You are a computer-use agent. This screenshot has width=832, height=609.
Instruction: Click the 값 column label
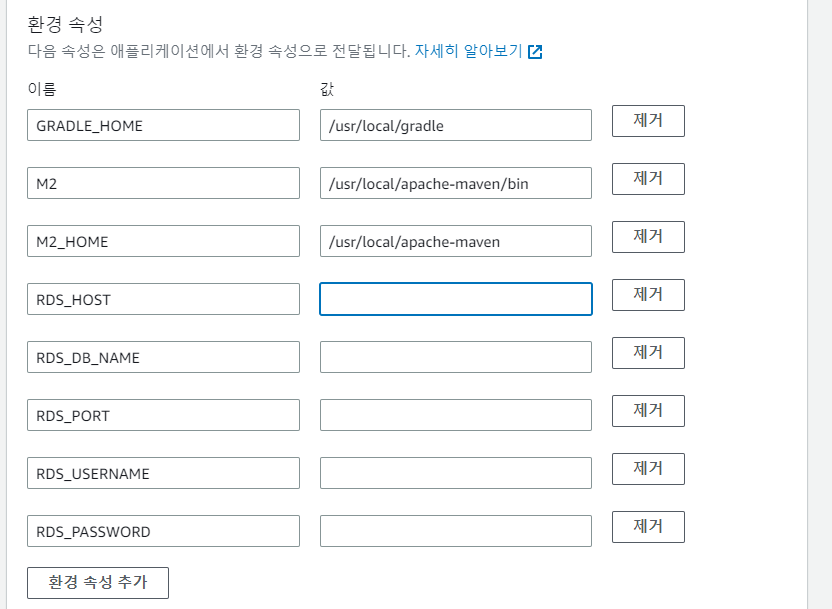click(327, 89)
